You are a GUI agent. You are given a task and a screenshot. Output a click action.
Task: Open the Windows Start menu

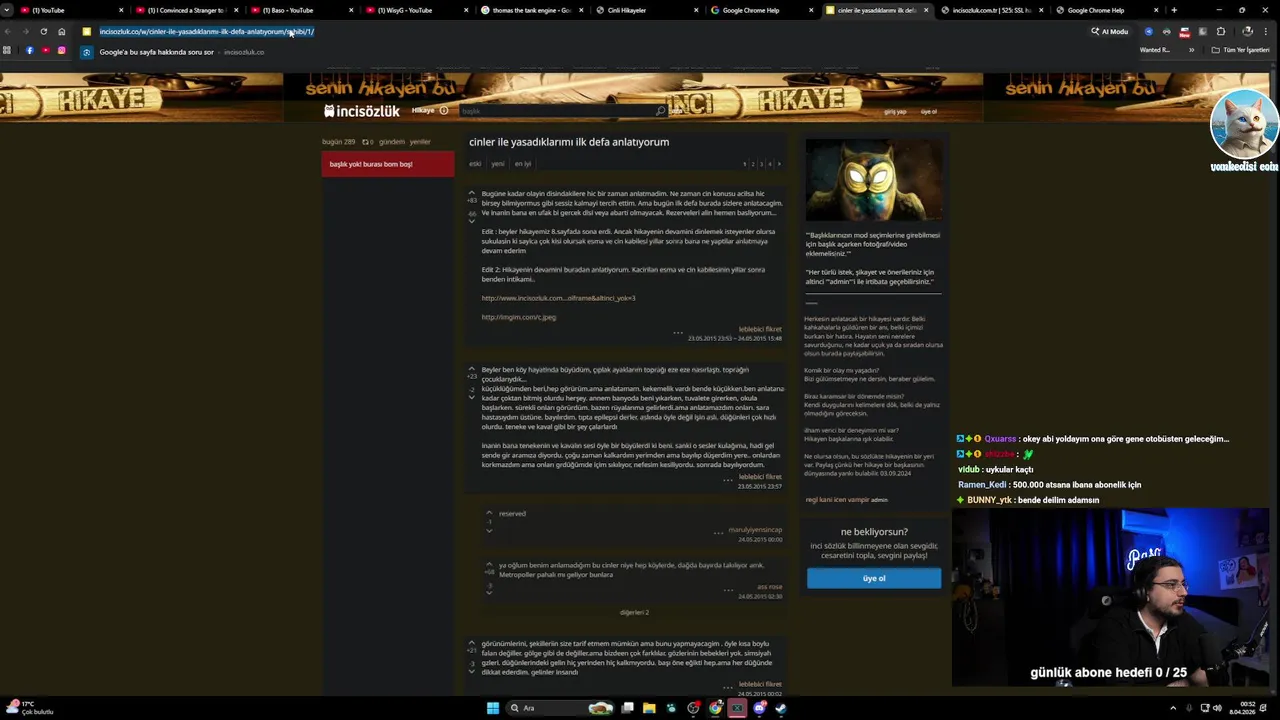click(493, 708)
